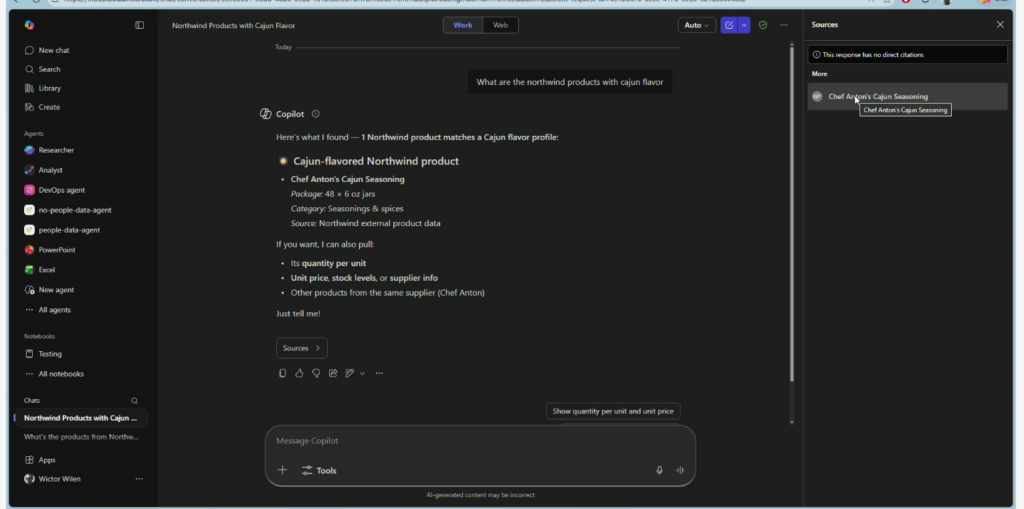Click the chat vertical scrollbar

[x=792, y=216]
